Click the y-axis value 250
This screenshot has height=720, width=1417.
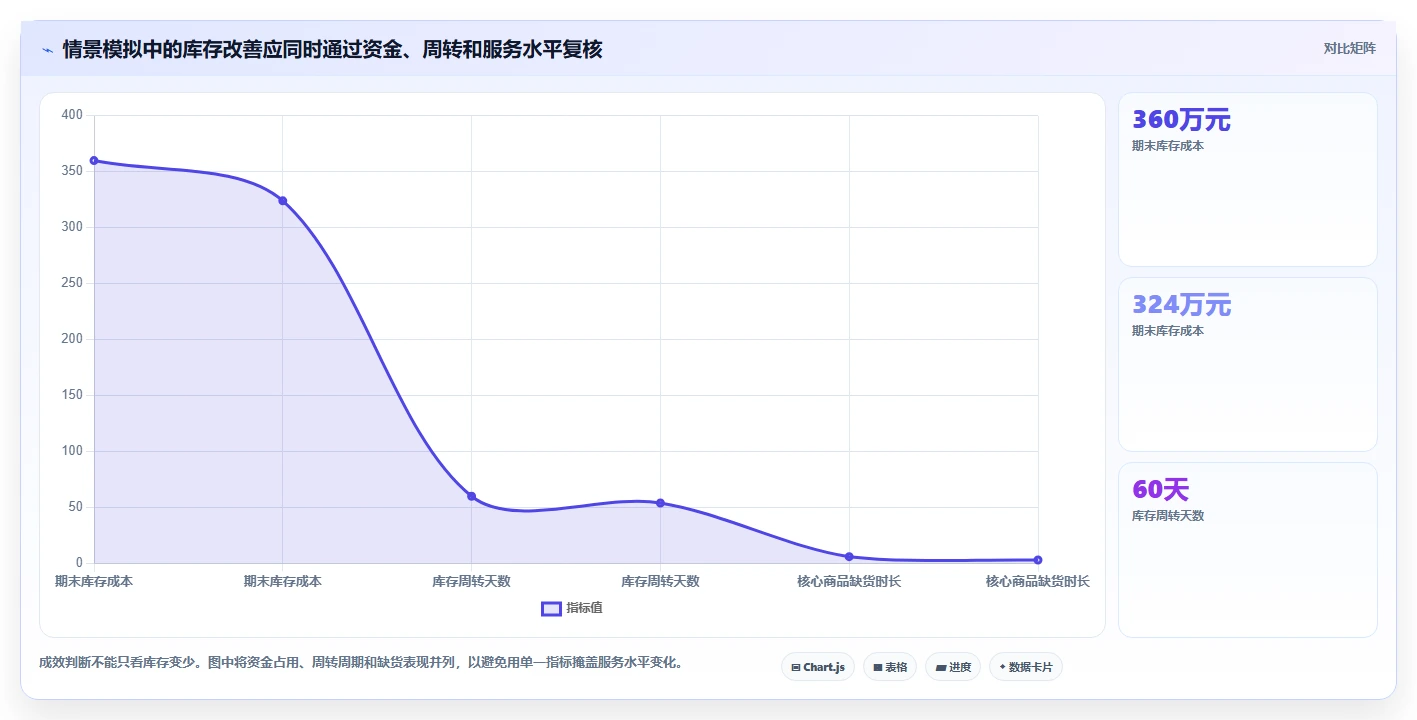click(72, 283)
